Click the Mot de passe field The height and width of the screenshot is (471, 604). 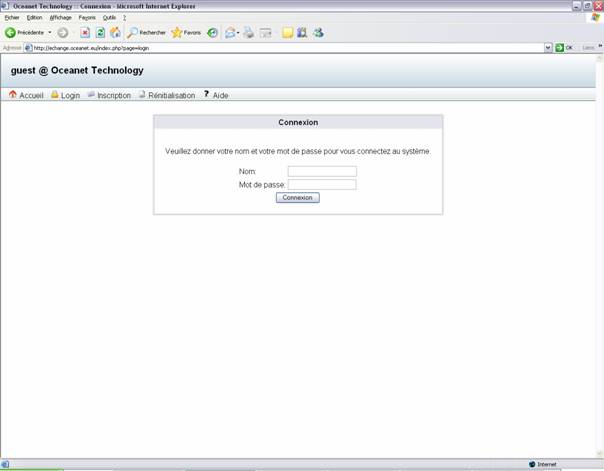[x=322, y=184]
